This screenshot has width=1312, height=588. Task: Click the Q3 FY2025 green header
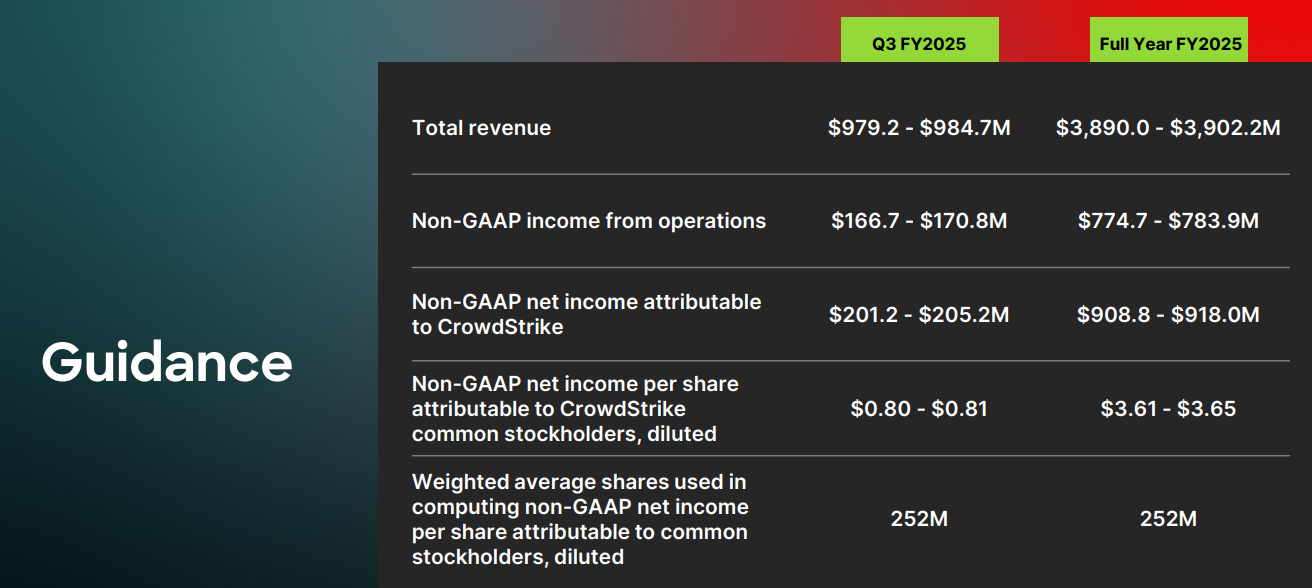click(x=919, y=43)
